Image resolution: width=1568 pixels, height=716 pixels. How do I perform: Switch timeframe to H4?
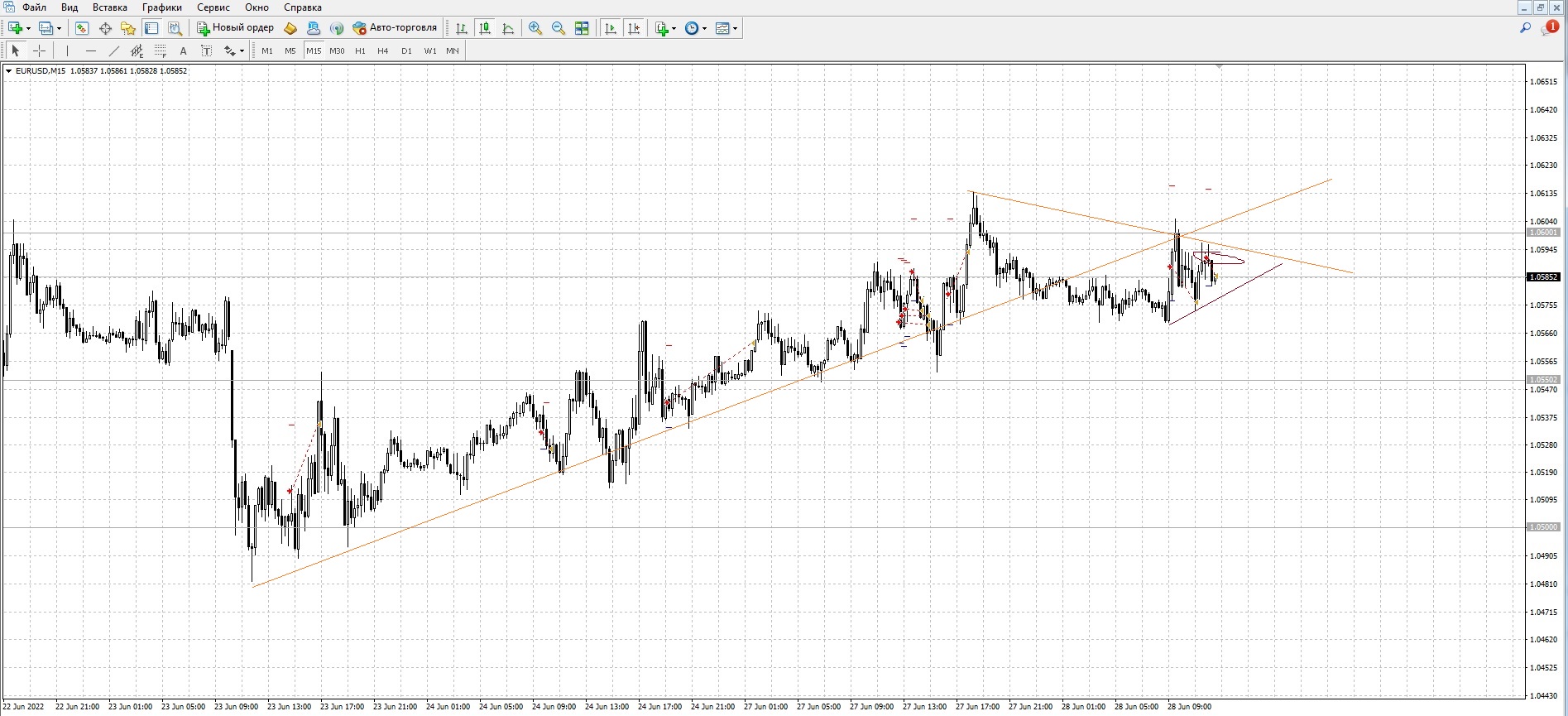click(x=382, y=50)
